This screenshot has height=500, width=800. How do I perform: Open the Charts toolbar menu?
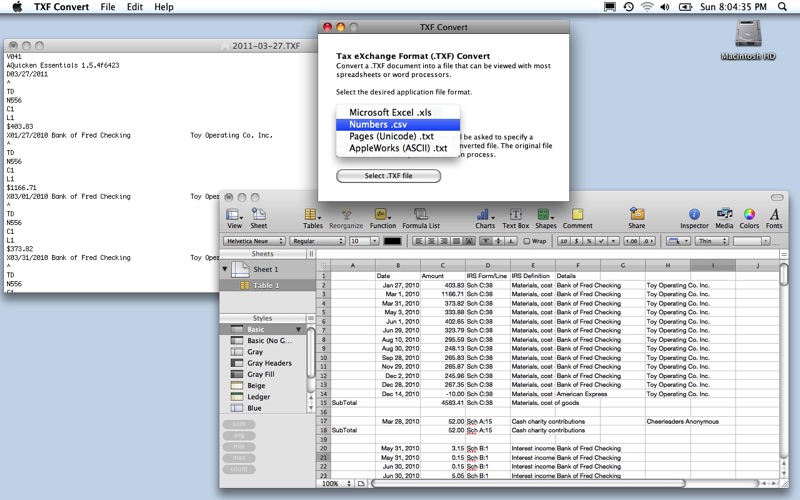click(485, 218)
